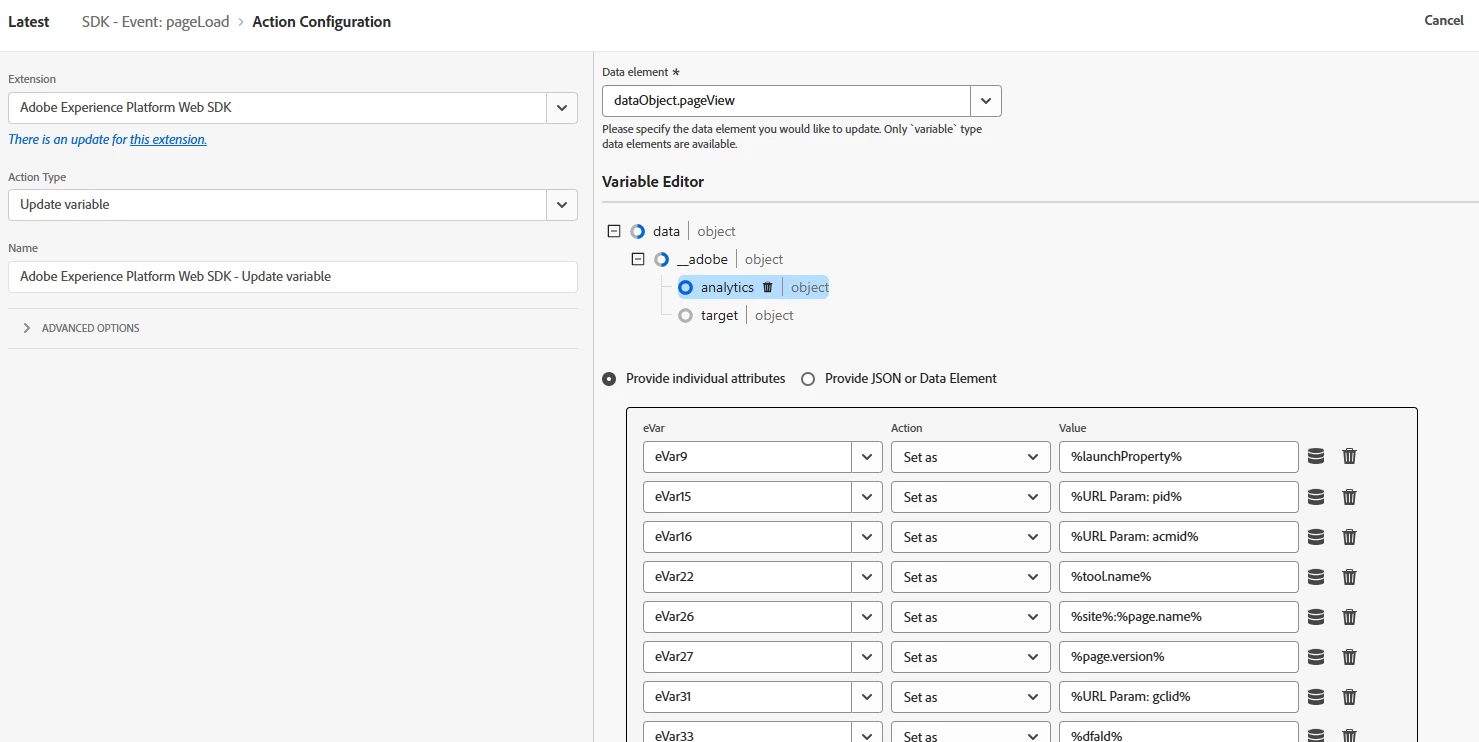
Task: Collapse the data object tree node
Action: [614, 231]
